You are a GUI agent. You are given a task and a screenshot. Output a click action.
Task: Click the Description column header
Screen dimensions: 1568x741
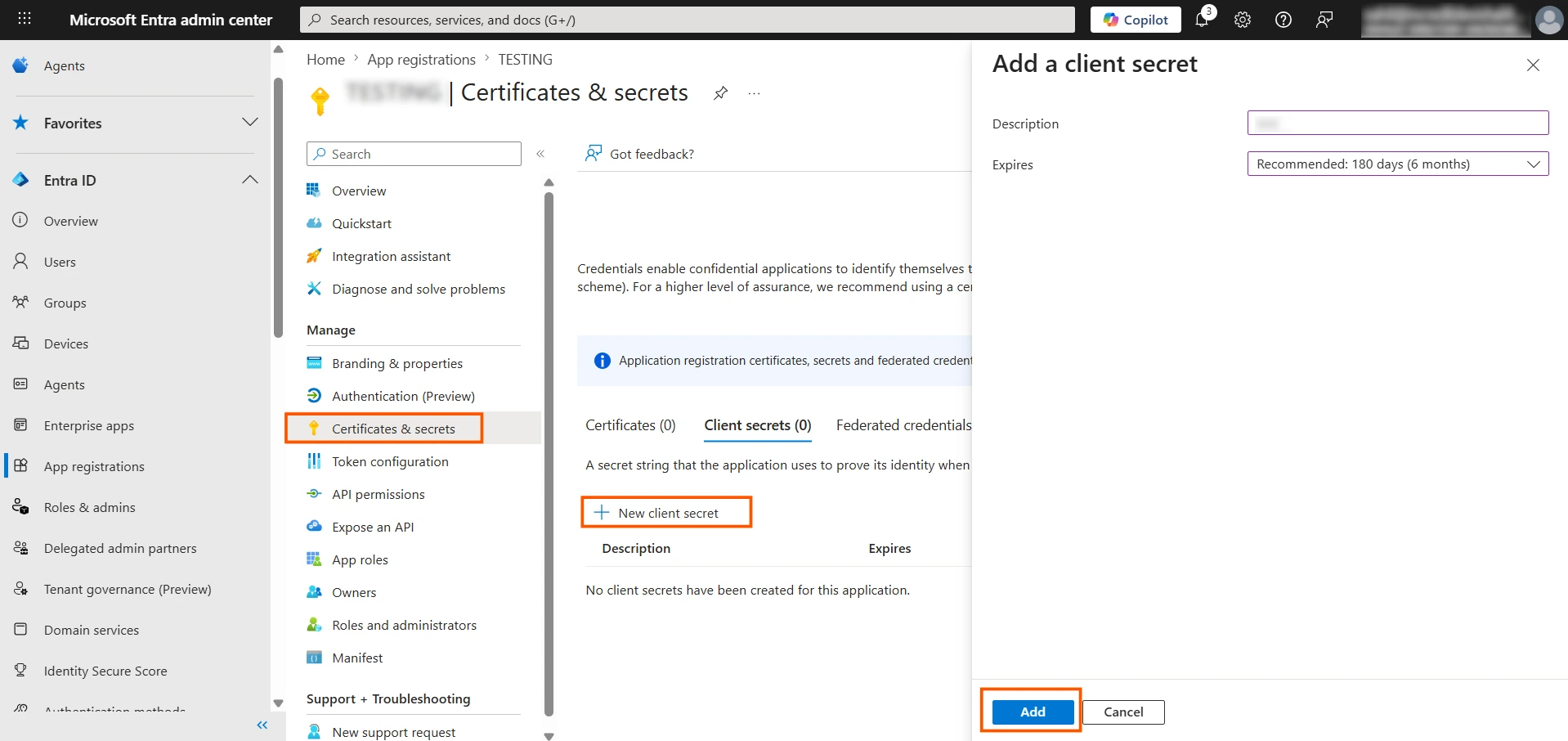(x=636, y=548)
